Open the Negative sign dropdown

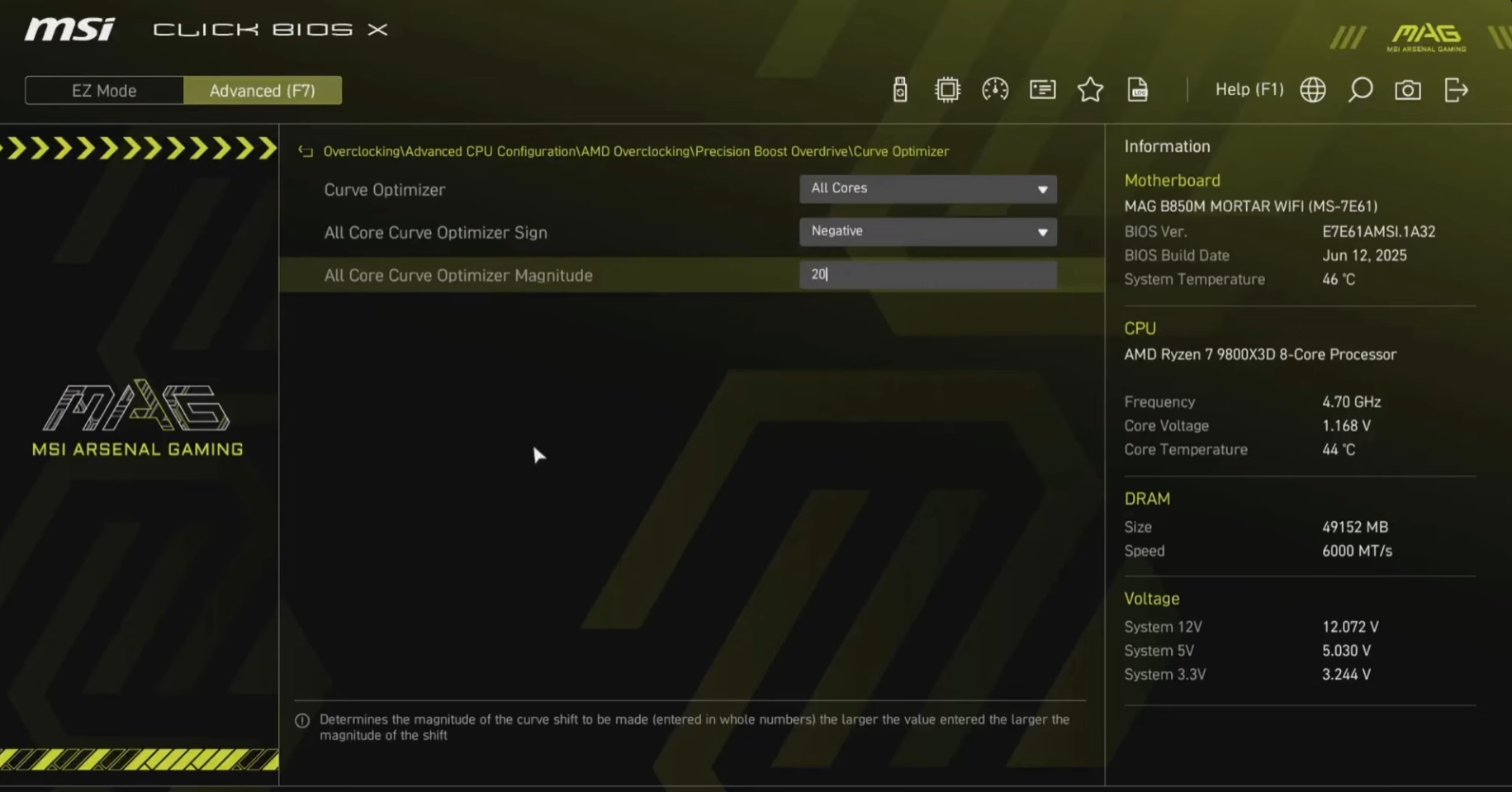[x=928, y=232]
